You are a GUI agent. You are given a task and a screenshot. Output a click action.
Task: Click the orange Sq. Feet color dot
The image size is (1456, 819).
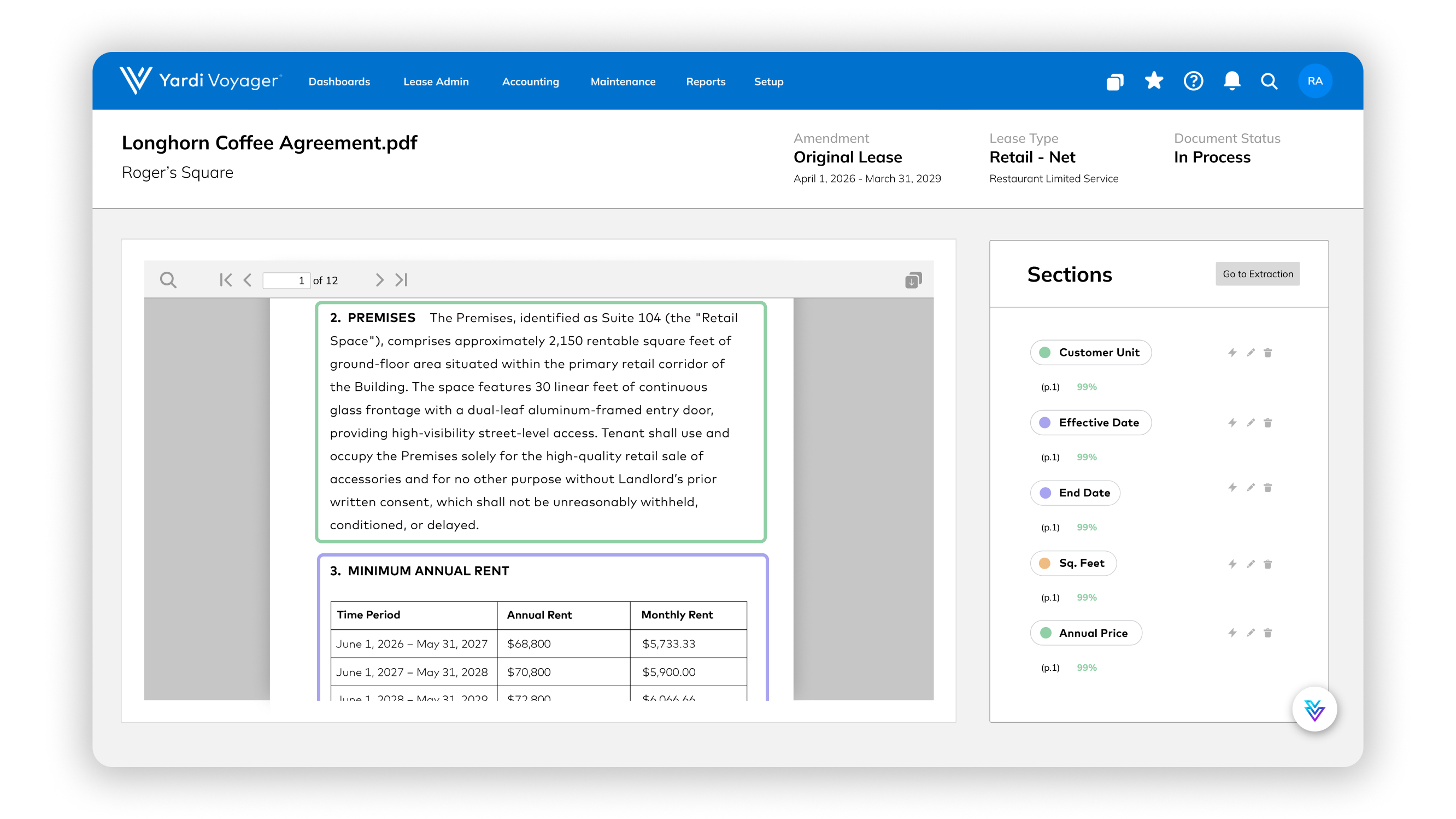1044,563
